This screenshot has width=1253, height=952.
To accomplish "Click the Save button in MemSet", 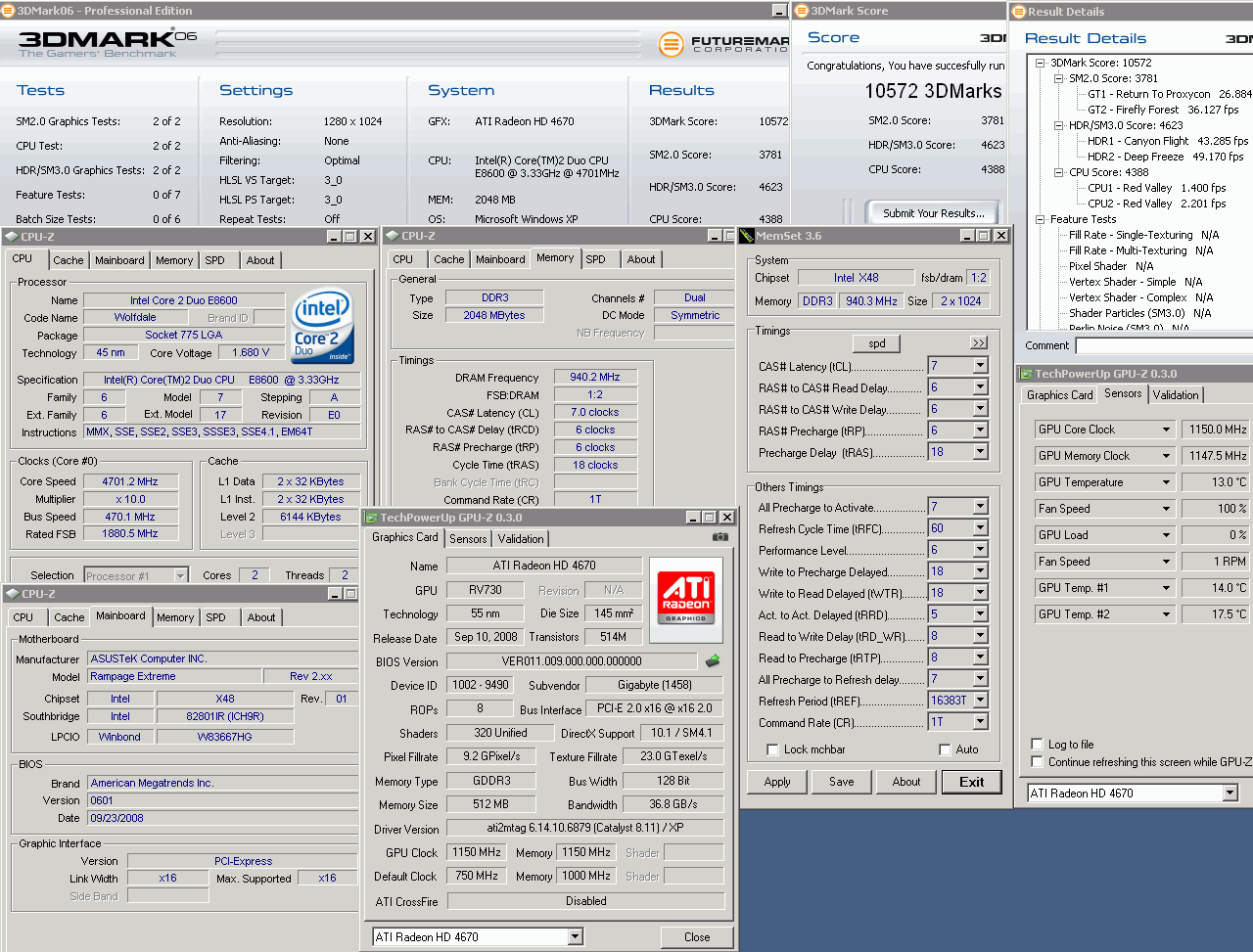I will [x=842, y=782].
